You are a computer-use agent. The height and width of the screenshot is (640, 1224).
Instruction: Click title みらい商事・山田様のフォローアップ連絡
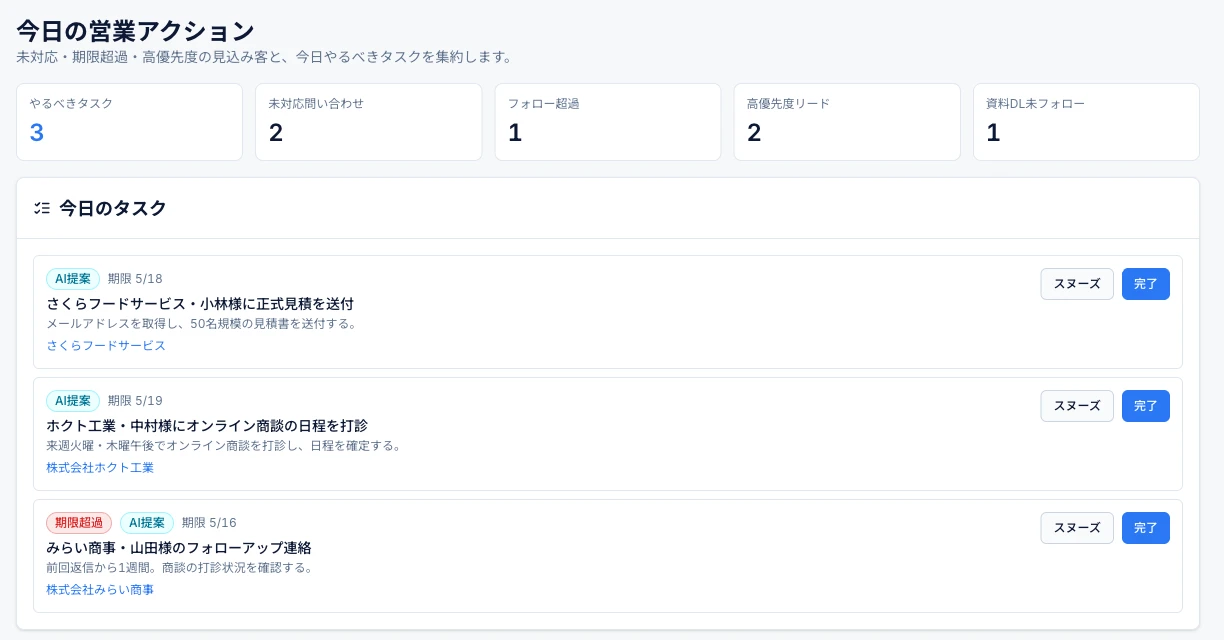click(x=179, y=547)
